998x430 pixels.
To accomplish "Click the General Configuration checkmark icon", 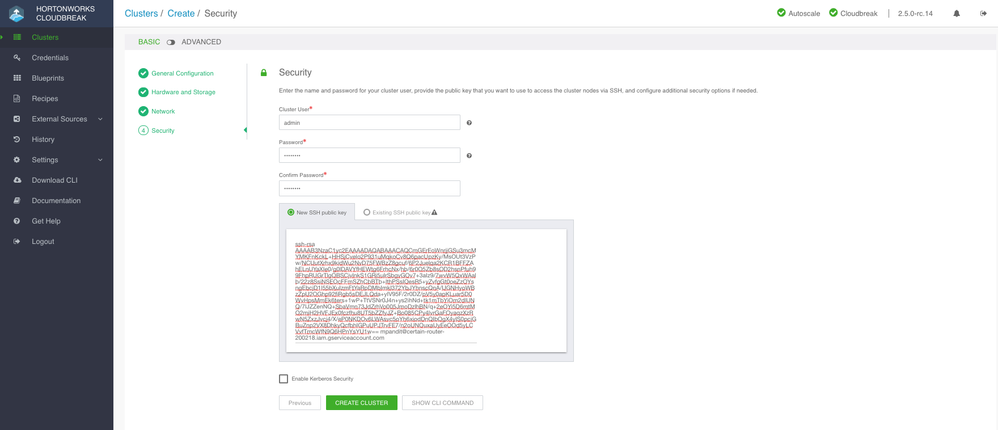I will [143, 73].
